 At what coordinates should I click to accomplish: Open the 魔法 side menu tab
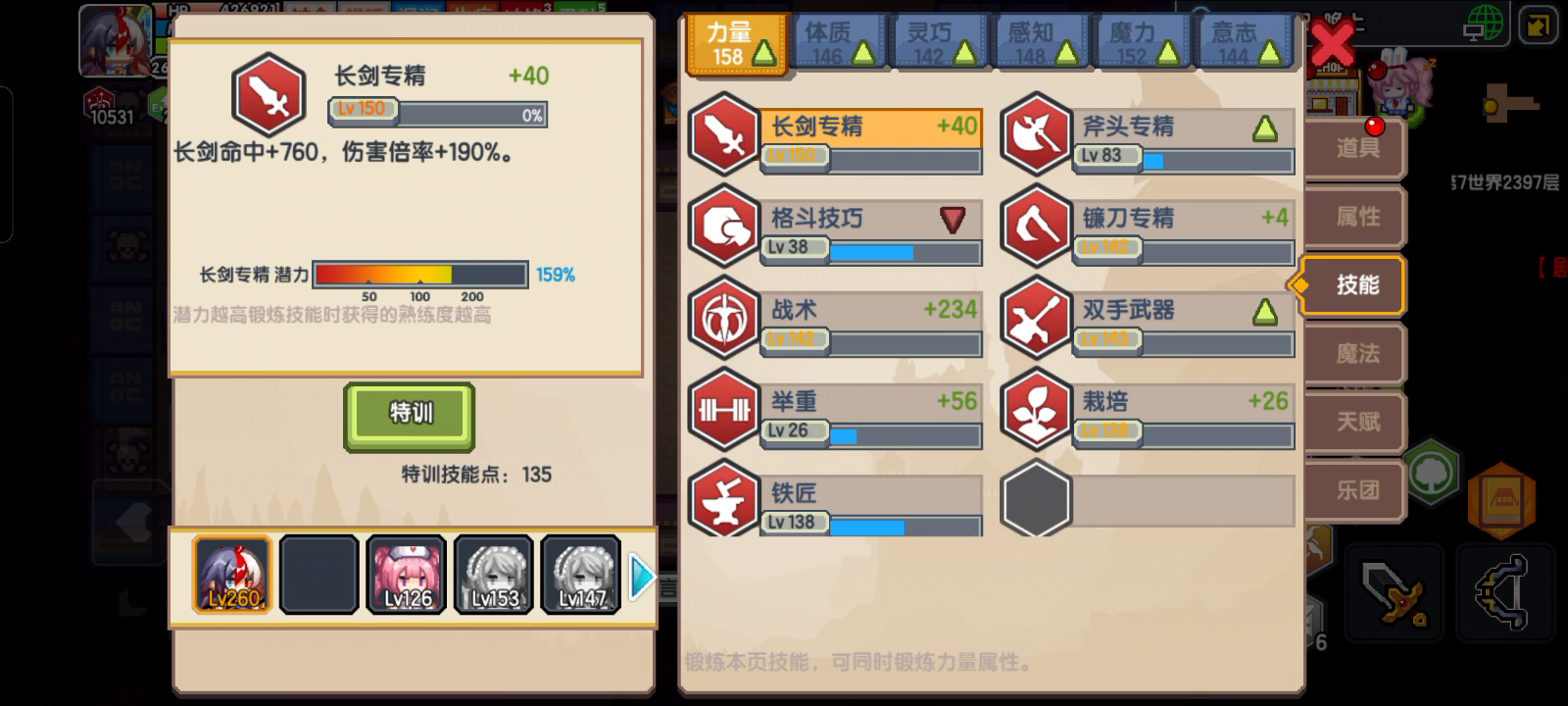click(x=1356, y=354)
